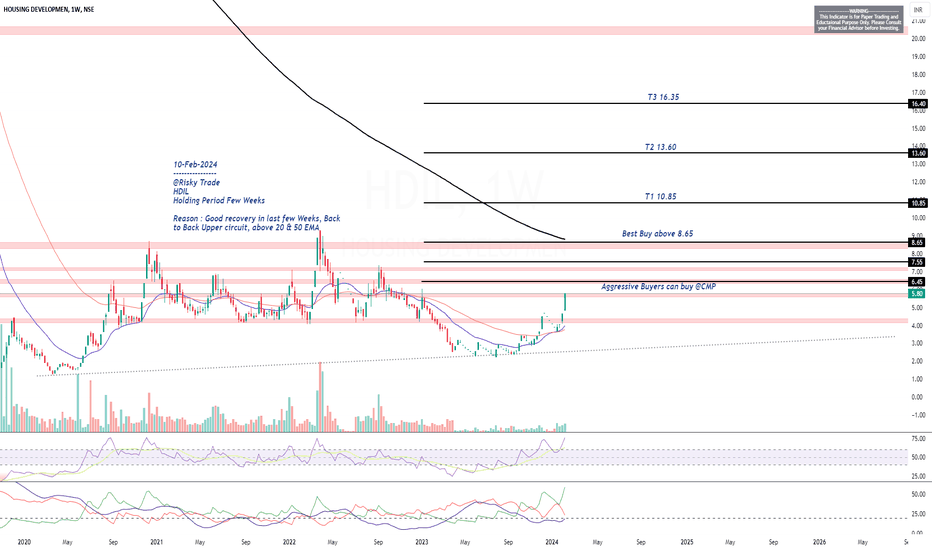Click the -1.00 price scale label
This screenshot has width=932, height=550.
point(918,415)
